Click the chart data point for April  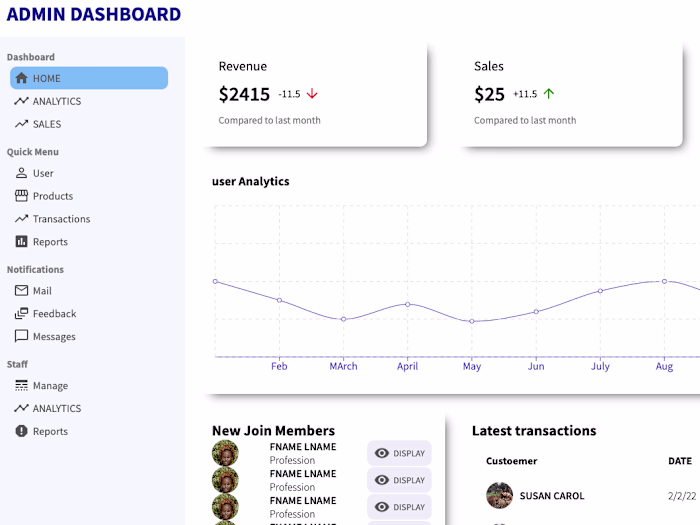[408, 304]
